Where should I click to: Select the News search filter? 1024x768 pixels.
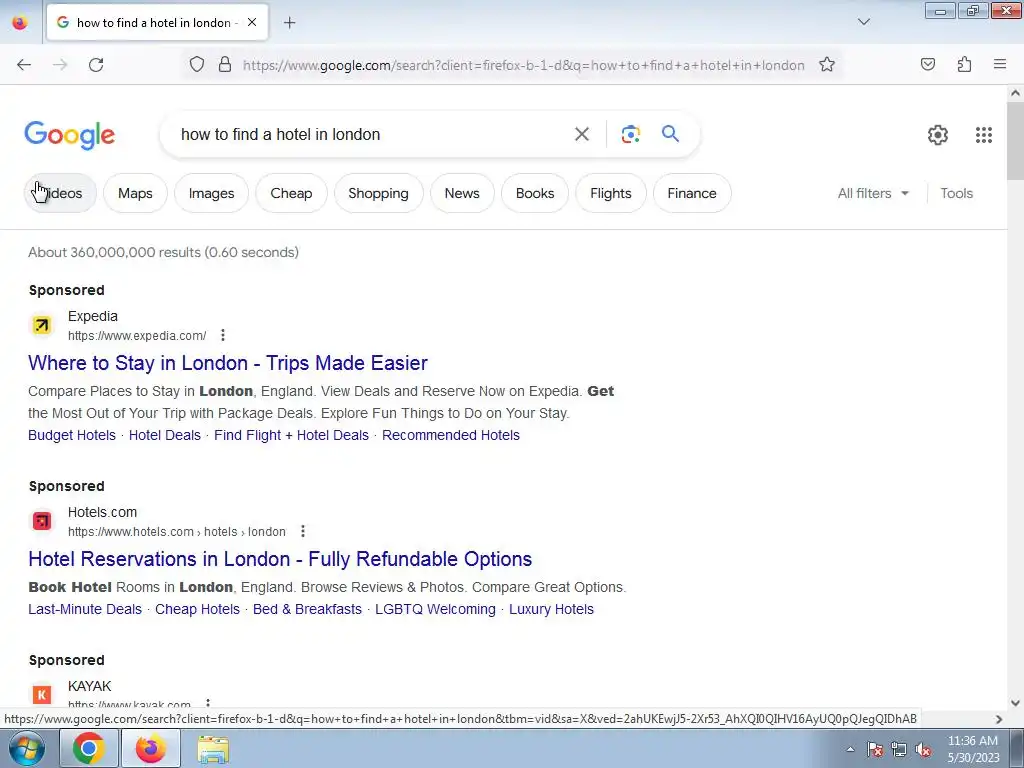(x=462, y=193)
